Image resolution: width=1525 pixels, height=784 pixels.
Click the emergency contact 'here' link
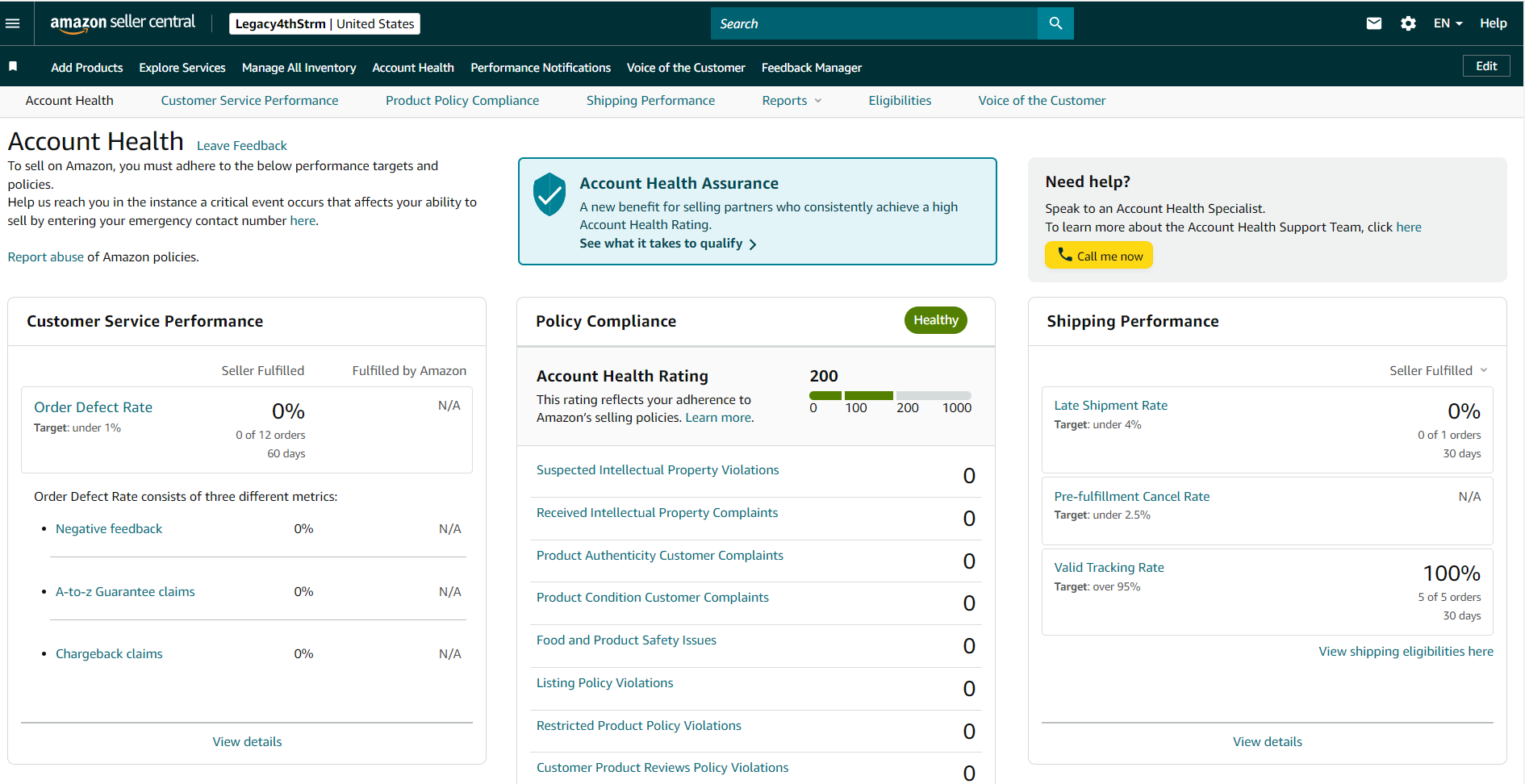303,221
